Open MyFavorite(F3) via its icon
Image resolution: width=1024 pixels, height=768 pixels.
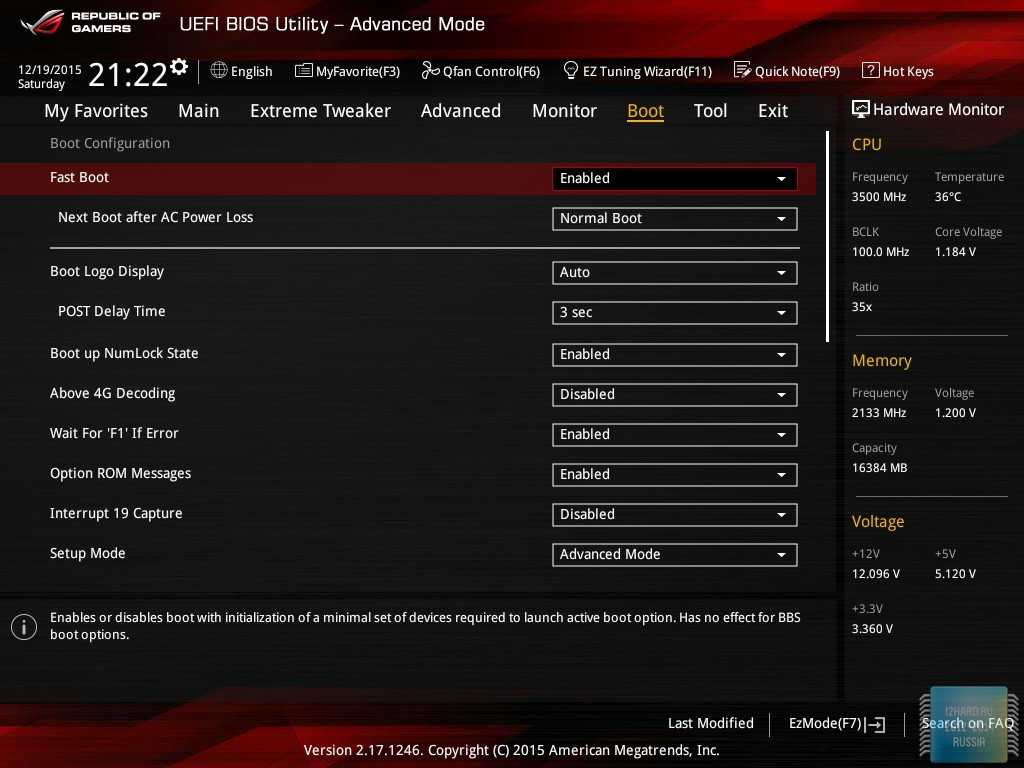(x=303, y=71)
